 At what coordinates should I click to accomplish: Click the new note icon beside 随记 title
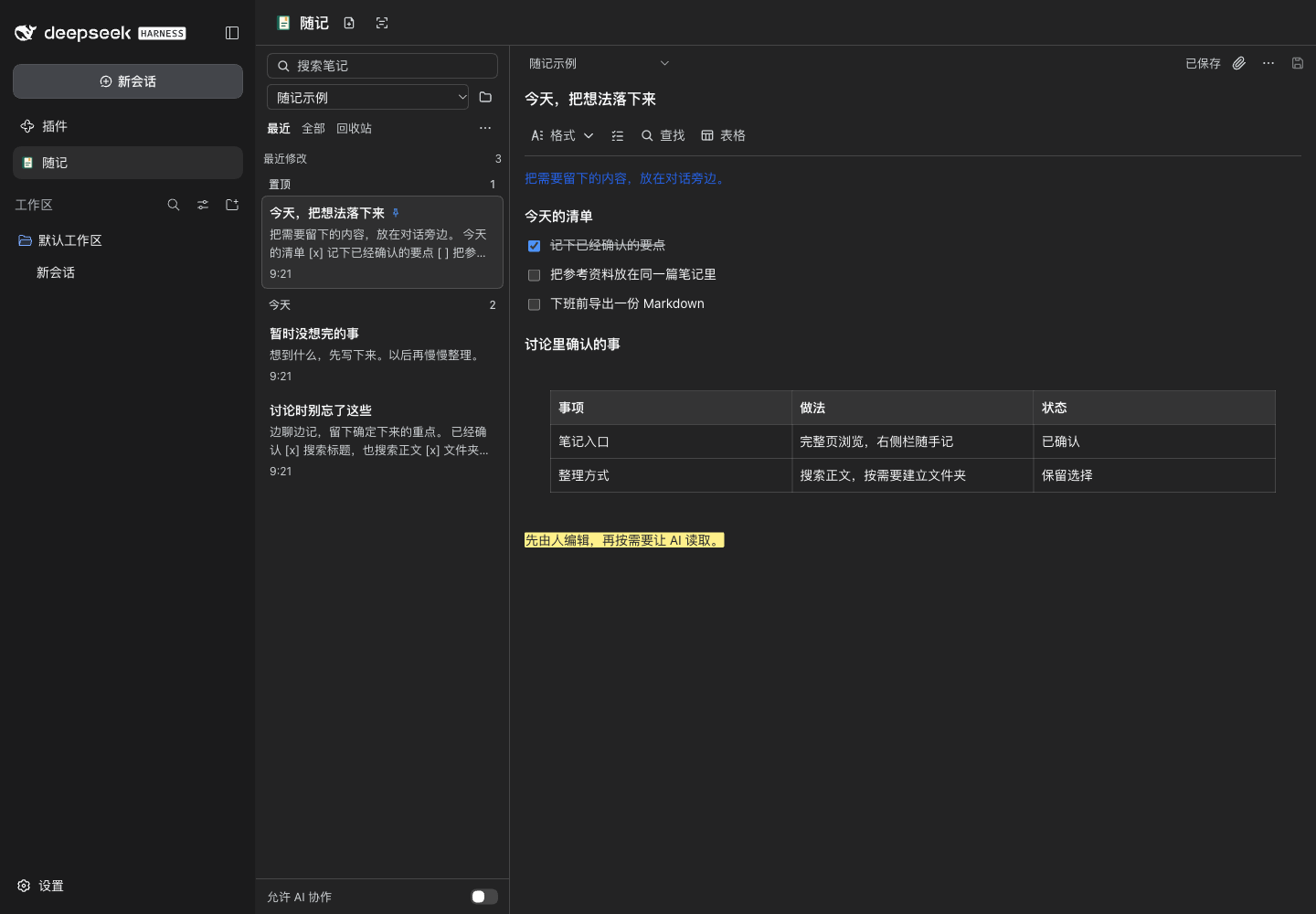[349, 23]
